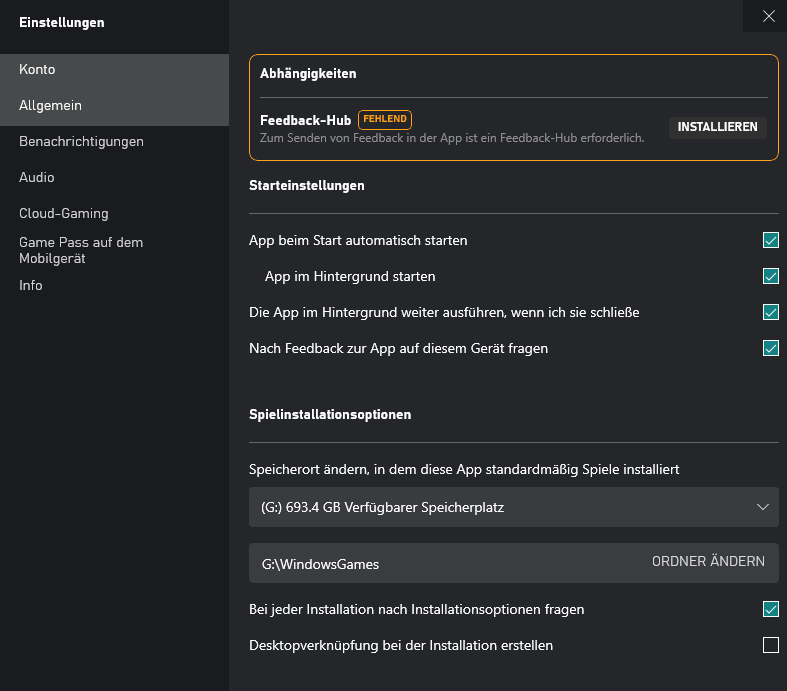Show the Info section

(31, 286)
